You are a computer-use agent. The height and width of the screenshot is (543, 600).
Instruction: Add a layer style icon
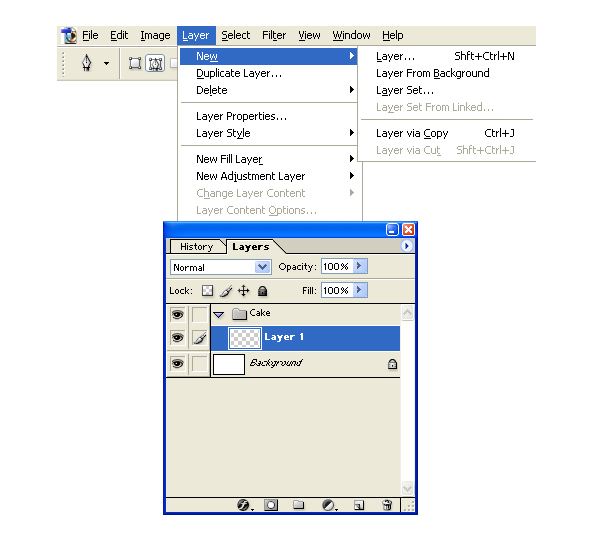244,505
